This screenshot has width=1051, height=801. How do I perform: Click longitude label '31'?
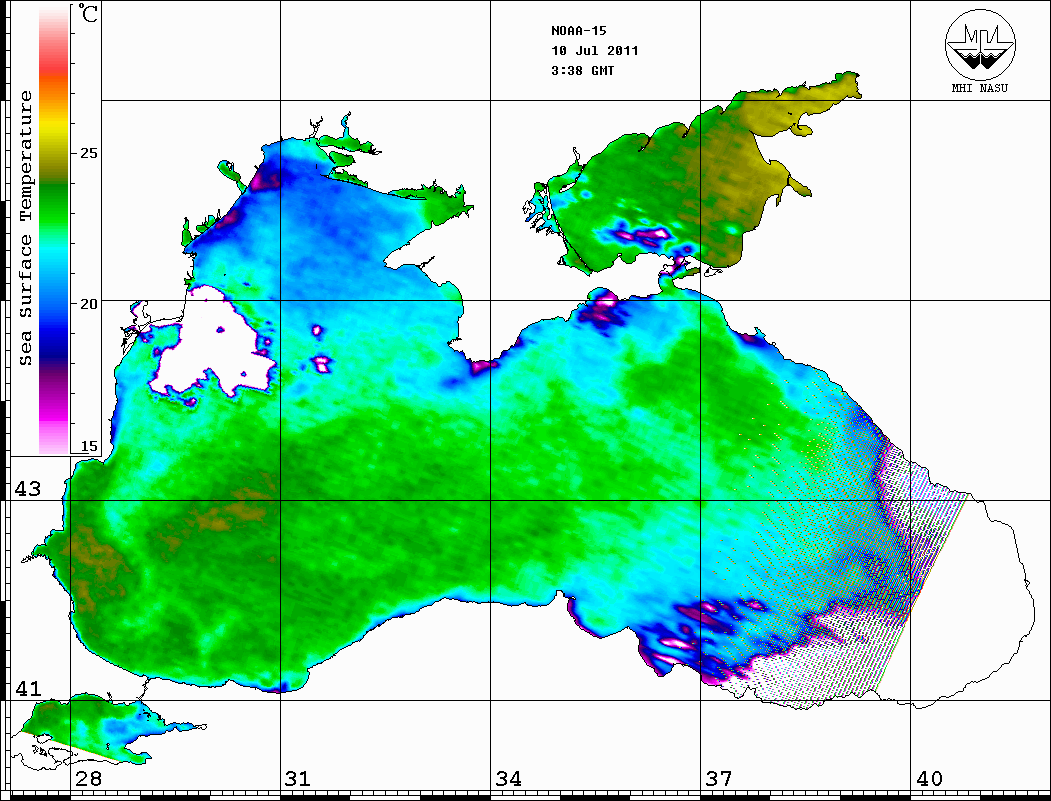pos(298,779)
